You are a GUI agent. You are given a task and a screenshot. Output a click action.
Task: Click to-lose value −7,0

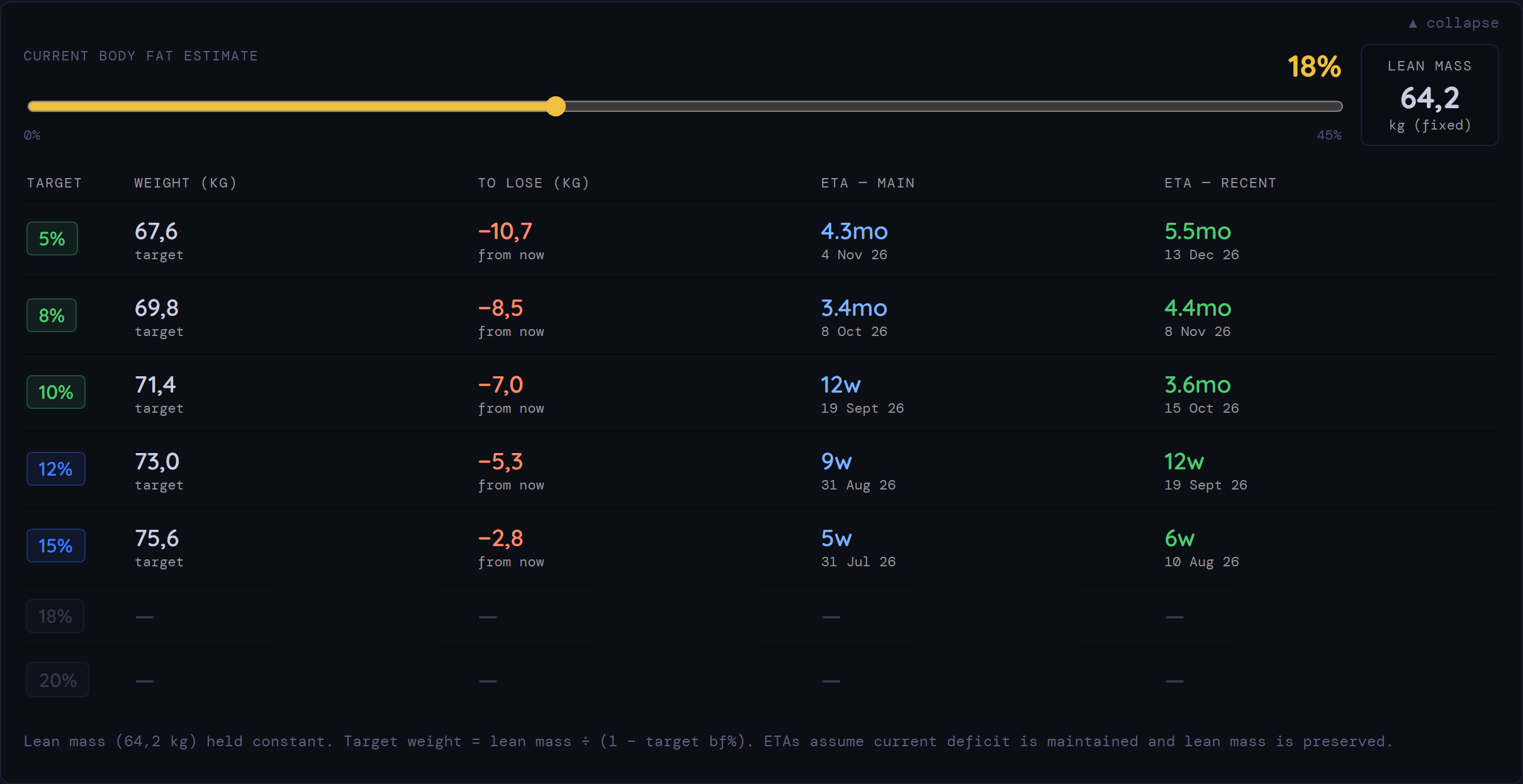pyautogui.click(x=501, y=385)
